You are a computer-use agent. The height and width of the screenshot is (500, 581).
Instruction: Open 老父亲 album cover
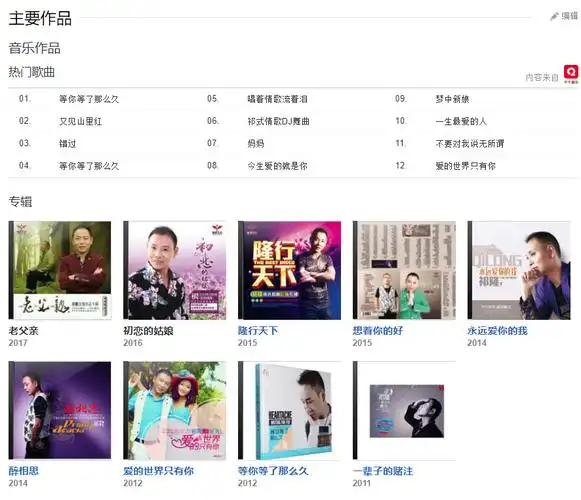point(60,270)
